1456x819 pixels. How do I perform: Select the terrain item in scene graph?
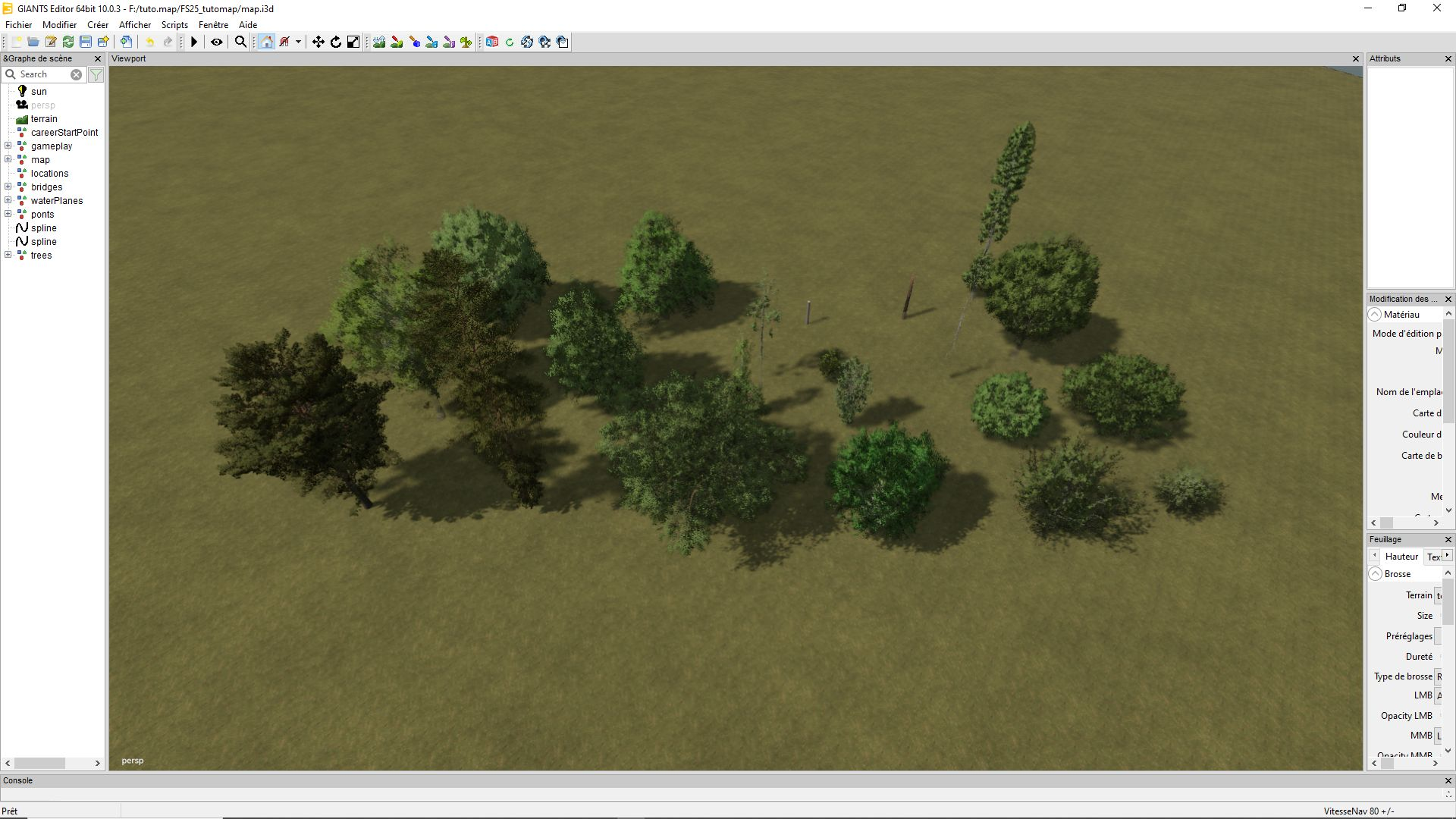coord(44,119)
